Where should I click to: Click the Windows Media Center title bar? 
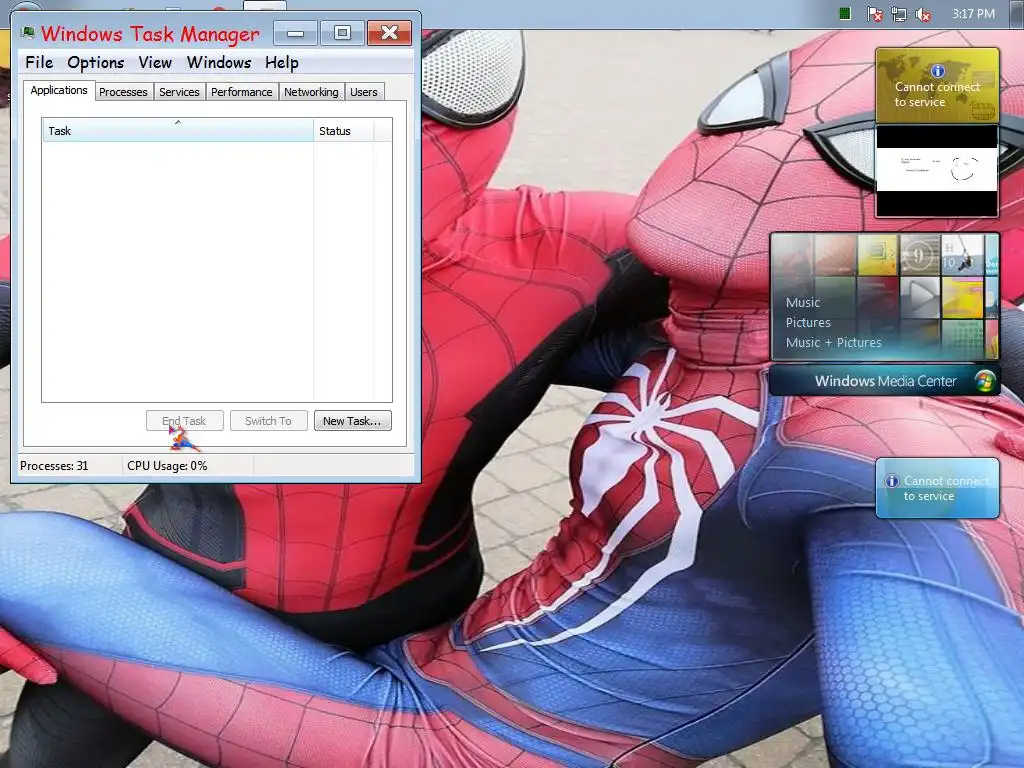click(x=885, y=381)
